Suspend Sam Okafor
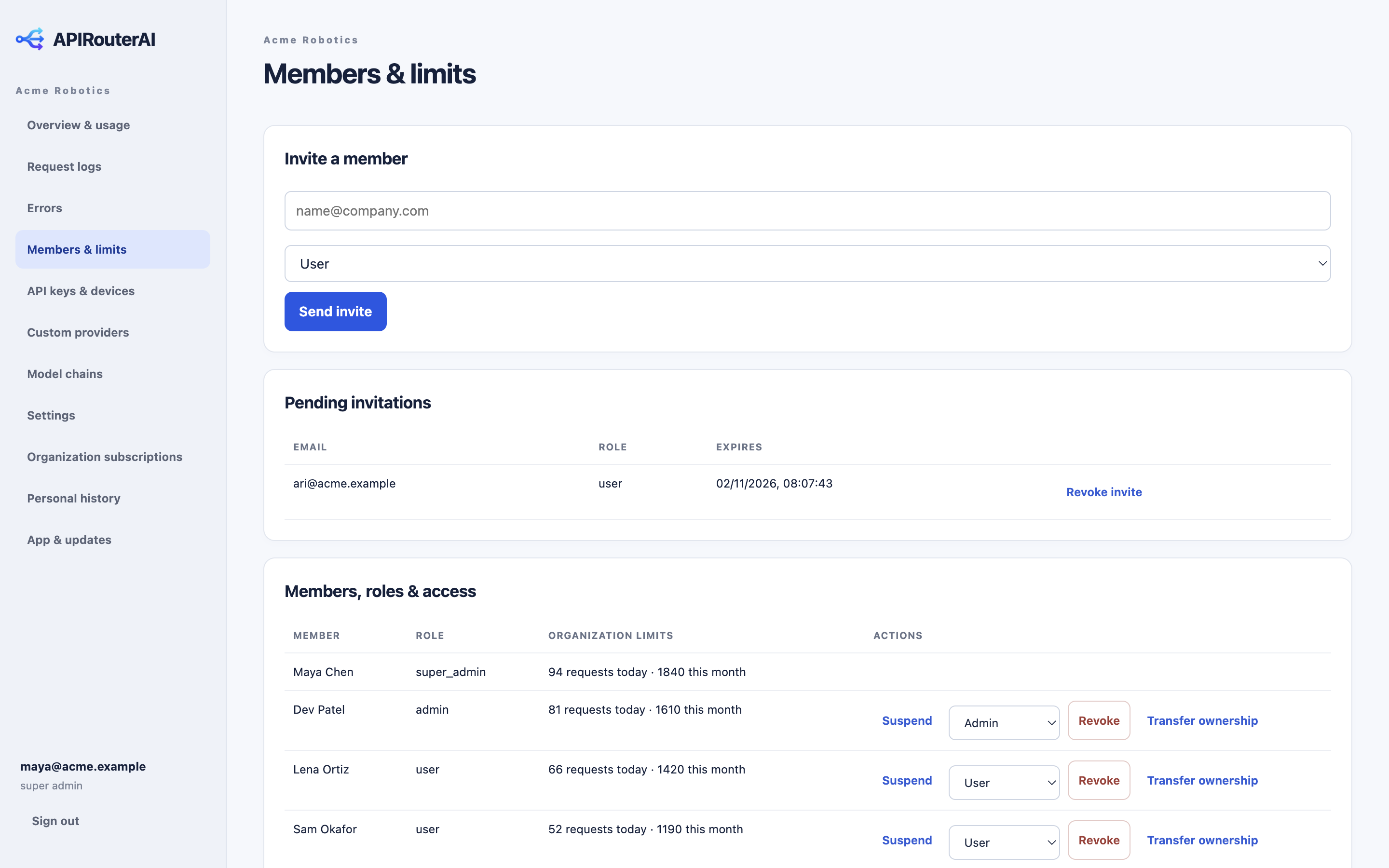 (x=907, y=840)
